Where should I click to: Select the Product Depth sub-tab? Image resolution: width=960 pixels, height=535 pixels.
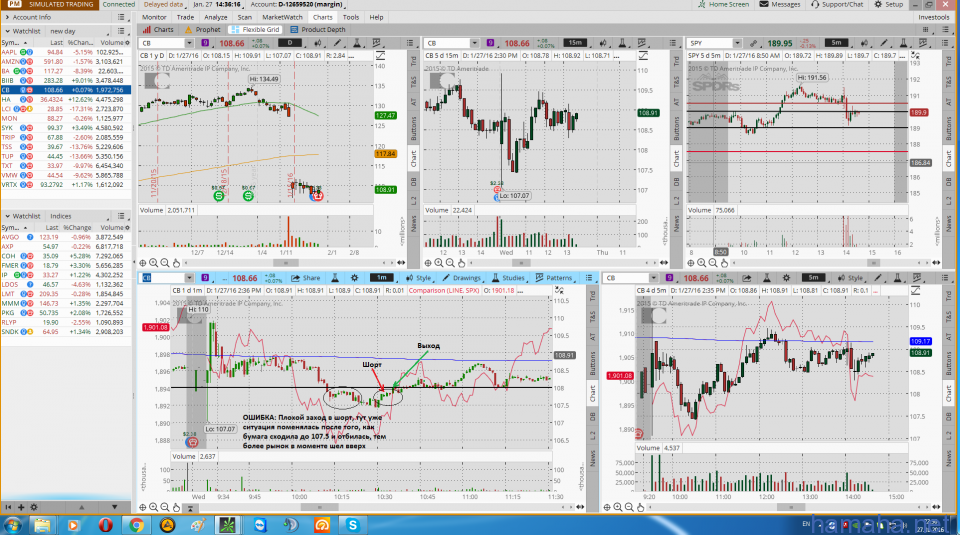(318, 29)
